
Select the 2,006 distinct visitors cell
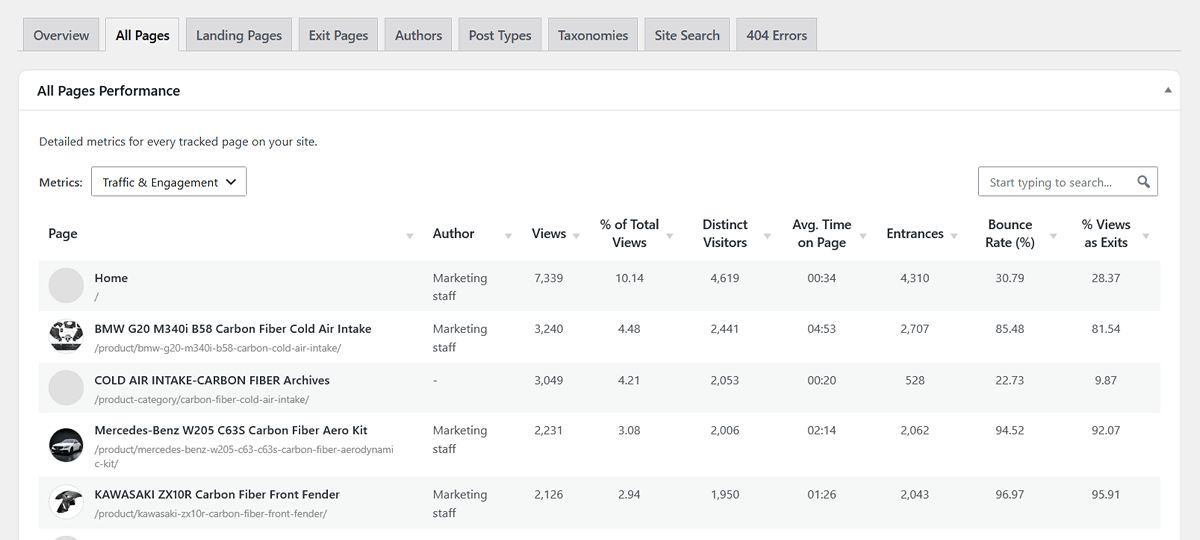pyautogui.click(x=725, y=430)
